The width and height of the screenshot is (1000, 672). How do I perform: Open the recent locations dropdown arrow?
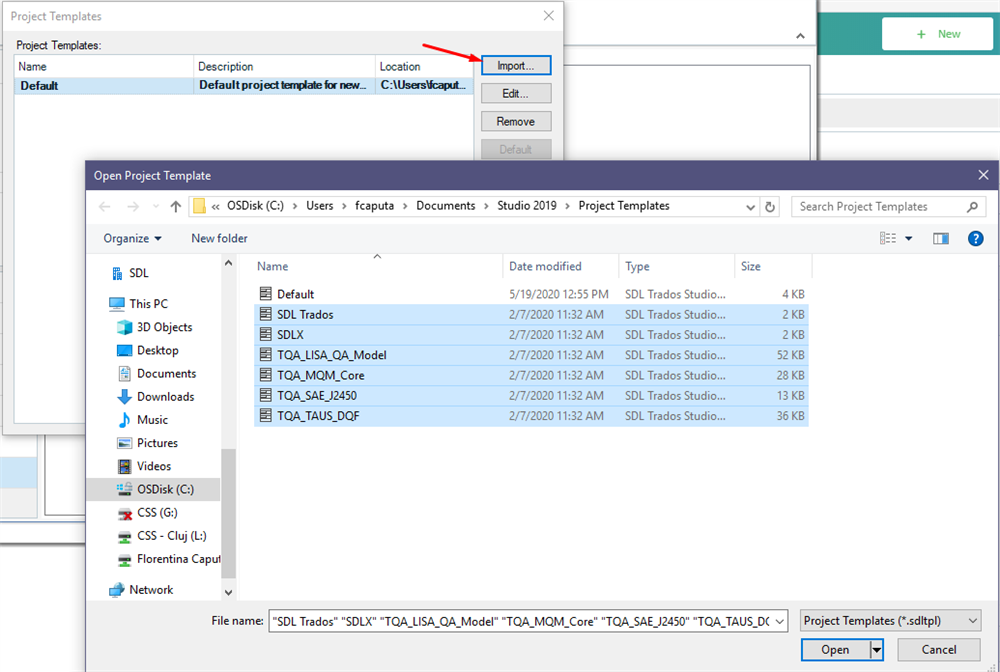coord(156,206)
